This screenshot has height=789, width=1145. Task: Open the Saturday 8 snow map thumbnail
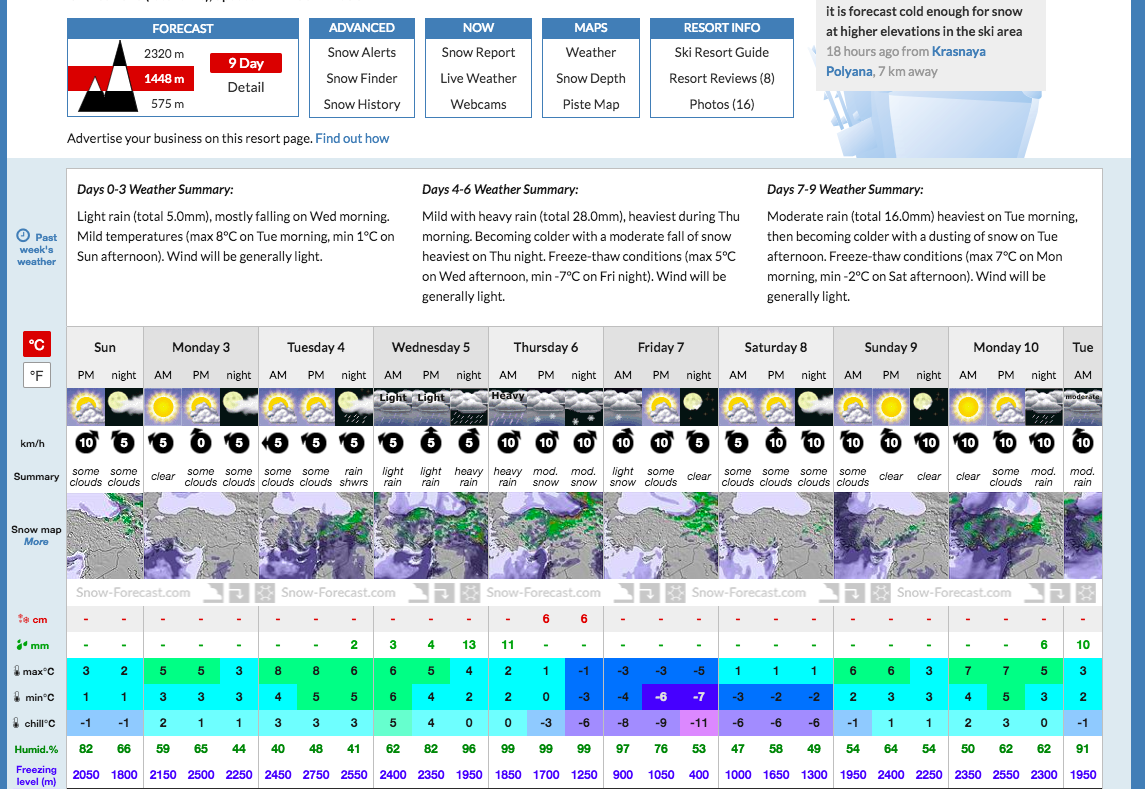coord(776,535)
